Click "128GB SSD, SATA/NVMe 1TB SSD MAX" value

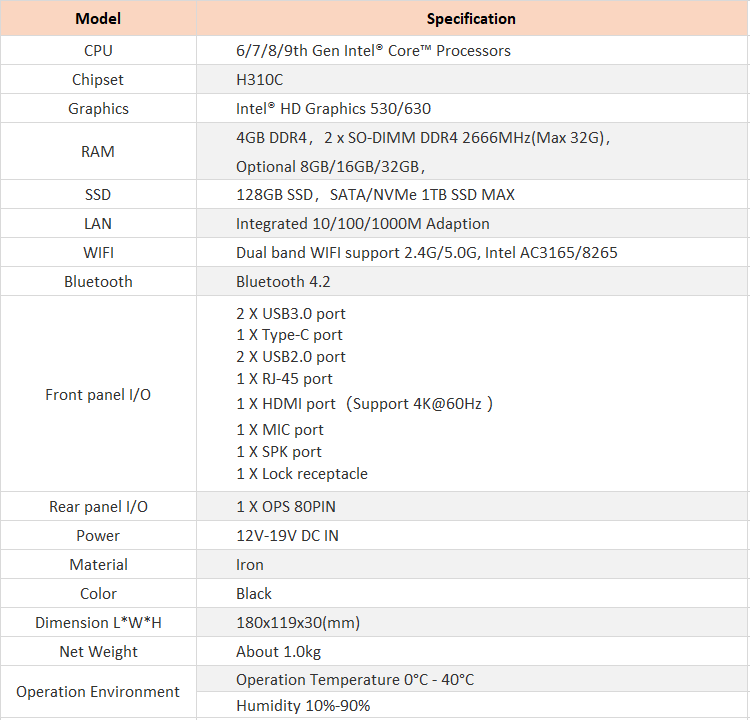click(375, 195)
